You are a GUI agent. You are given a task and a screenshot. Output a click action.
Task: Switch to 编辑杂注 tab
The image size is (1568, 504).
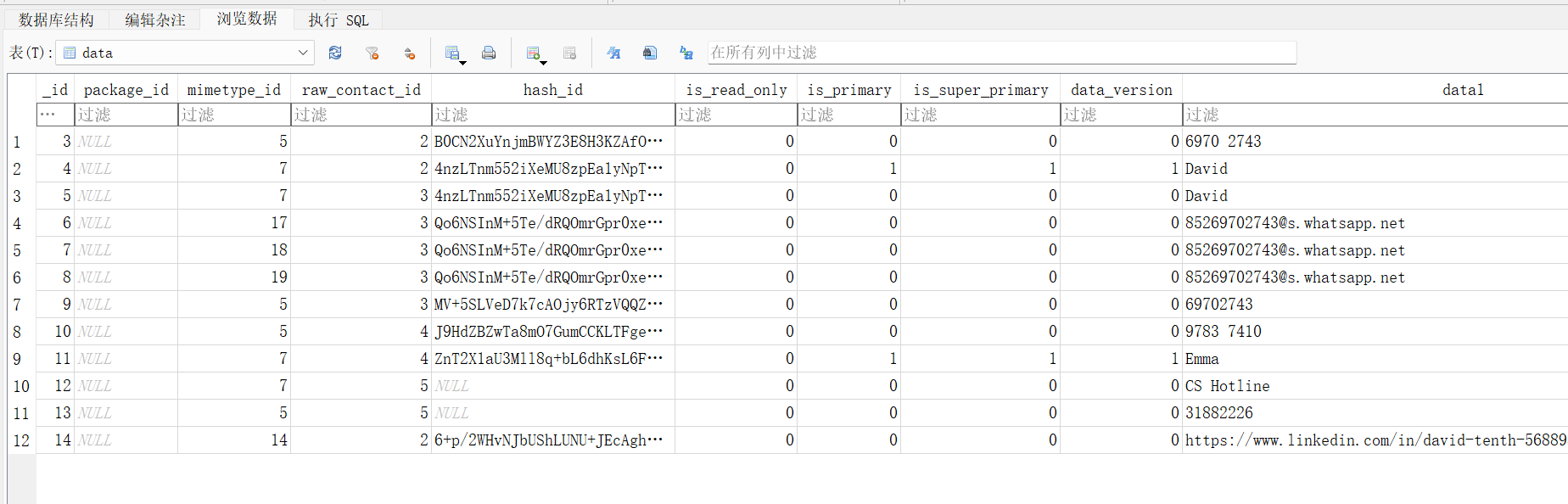tap(155, 20)
